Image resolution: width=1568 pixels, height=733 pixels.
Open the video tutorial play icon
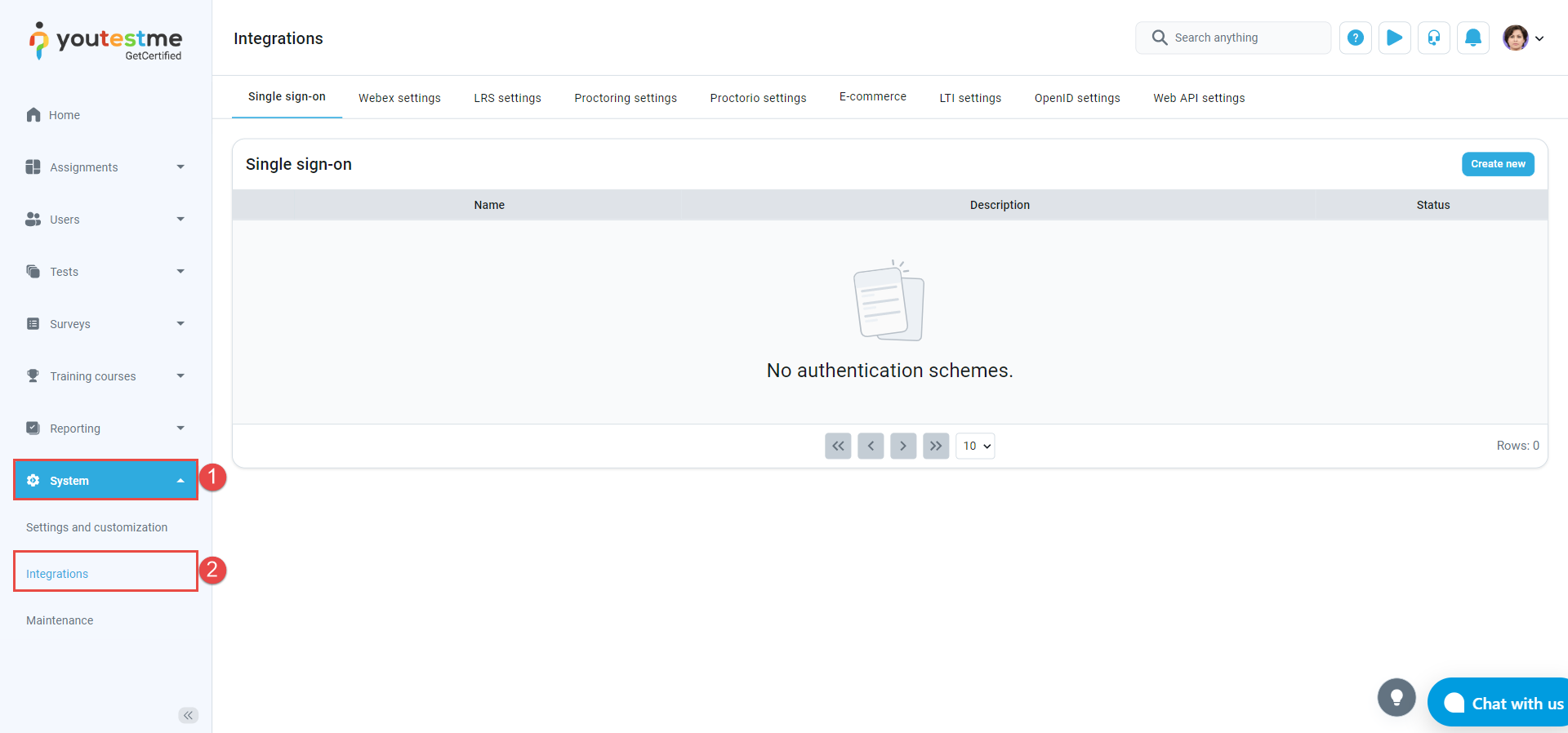(x=1394, y=38)
